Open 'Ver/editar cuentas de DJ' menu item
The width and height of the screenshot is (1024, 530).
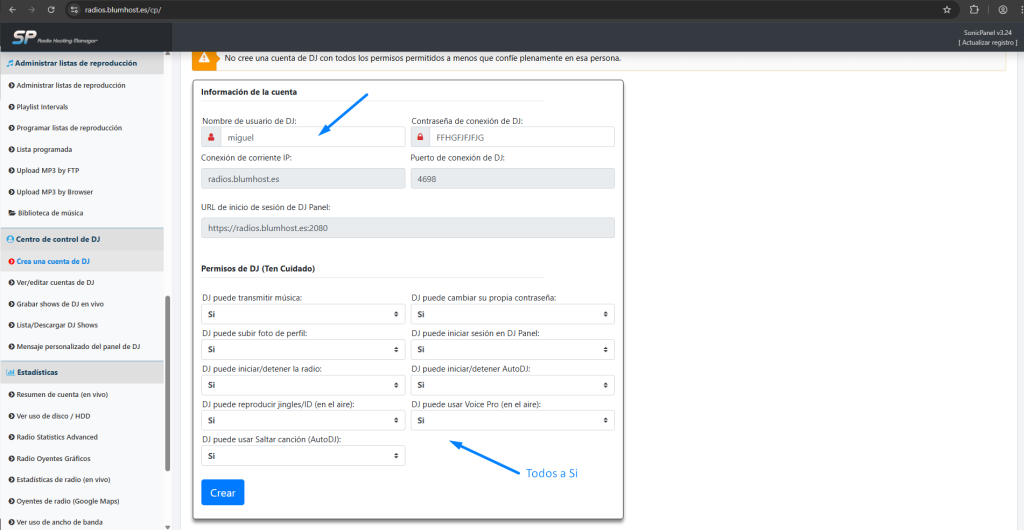[56, 282]
